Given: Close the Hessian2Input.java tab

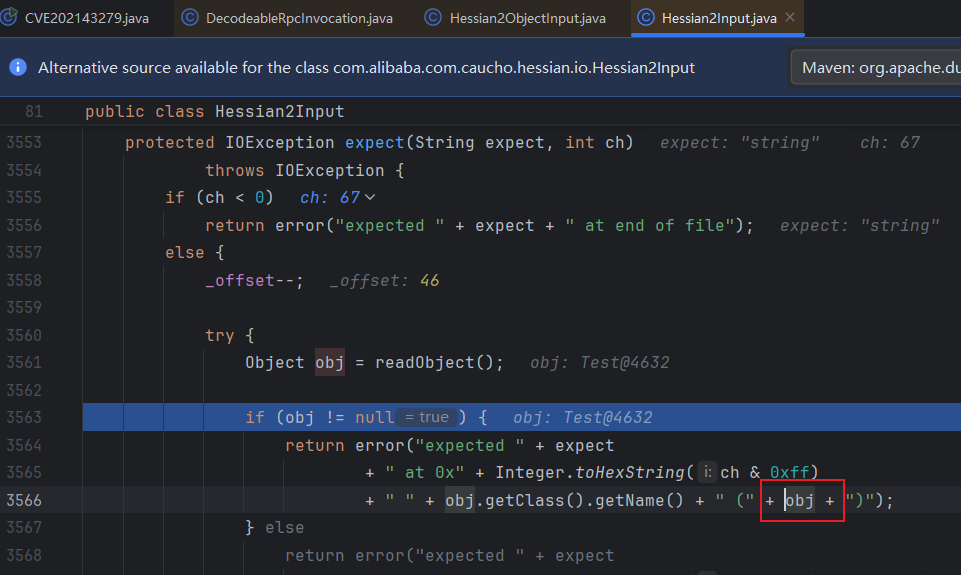Looking at the screenshot, I should tap(790, 17).
